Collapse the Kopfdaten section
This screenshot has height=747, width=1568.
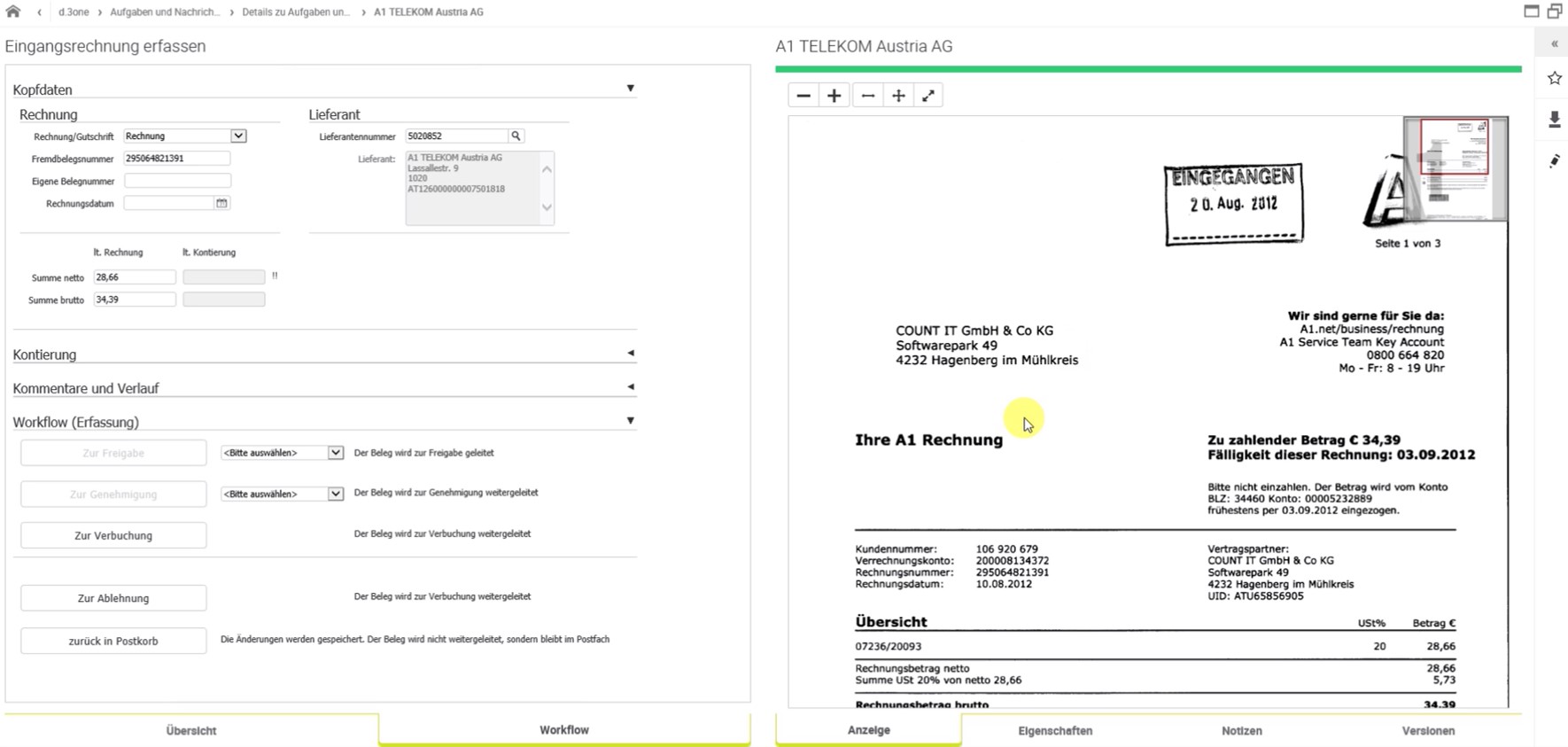631,89
